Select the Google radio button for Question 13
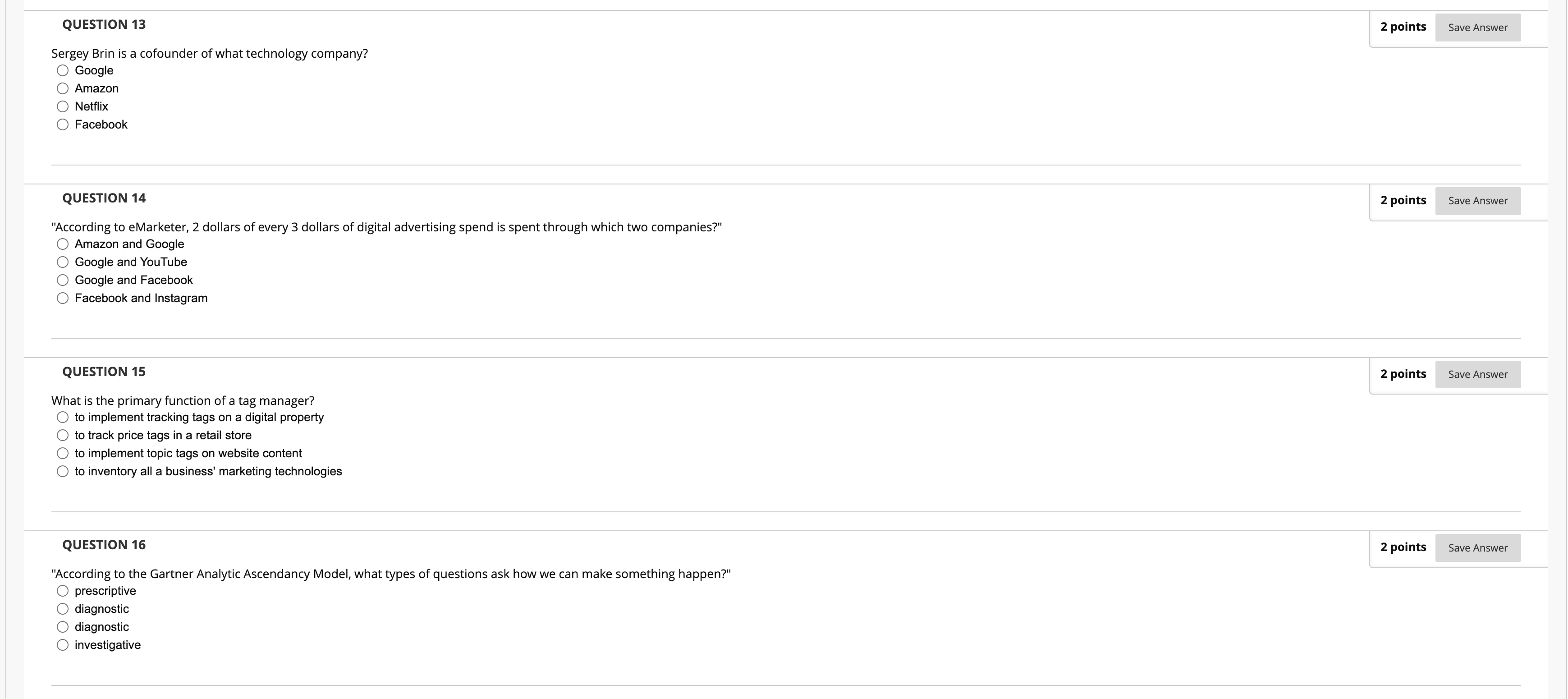1568x699 pixels. (63, 71)
